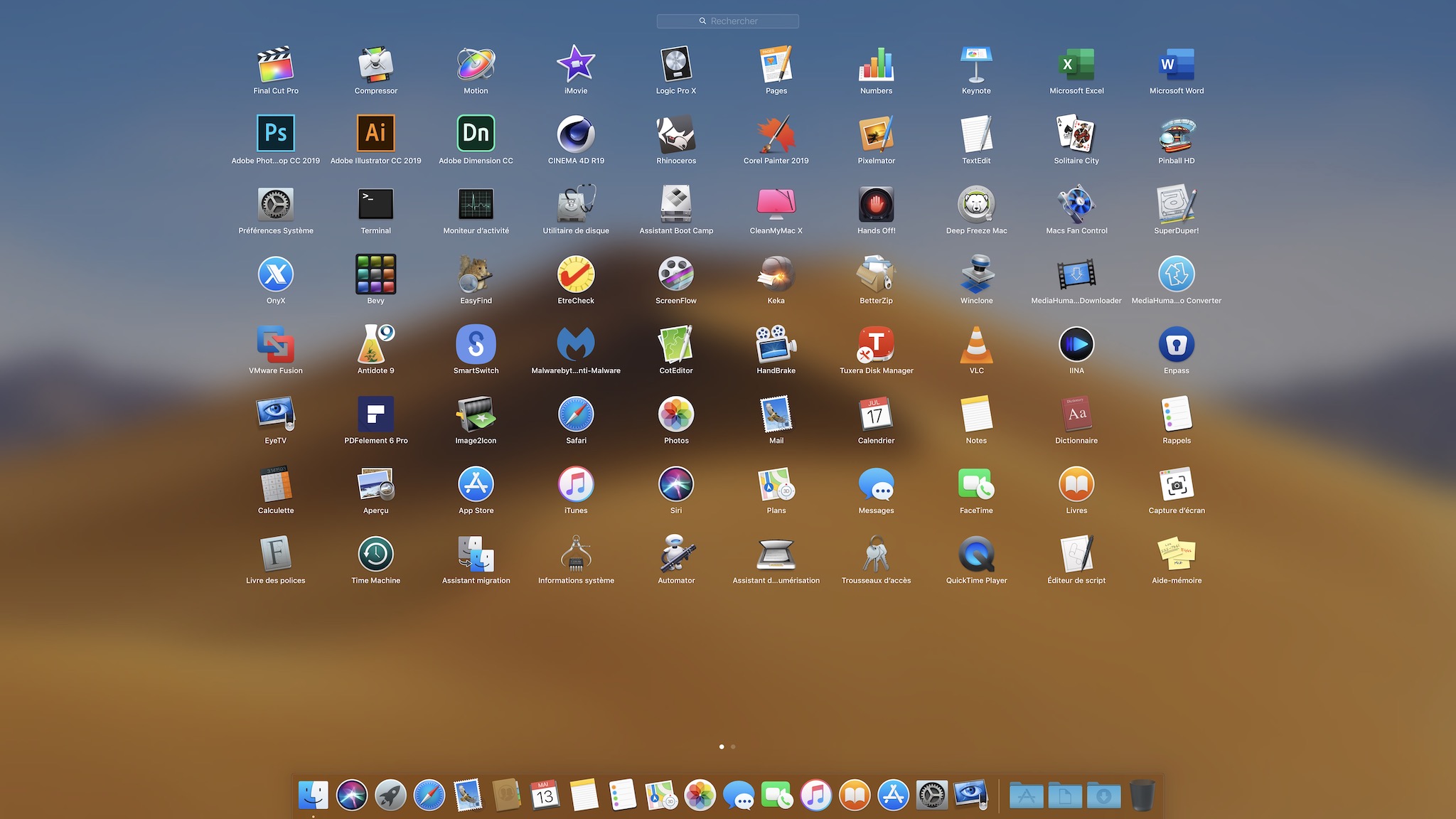The width and height of the screenshot is (1456, 819).
Task: Open Utilitaire de disque
Action: click(576, 204)
